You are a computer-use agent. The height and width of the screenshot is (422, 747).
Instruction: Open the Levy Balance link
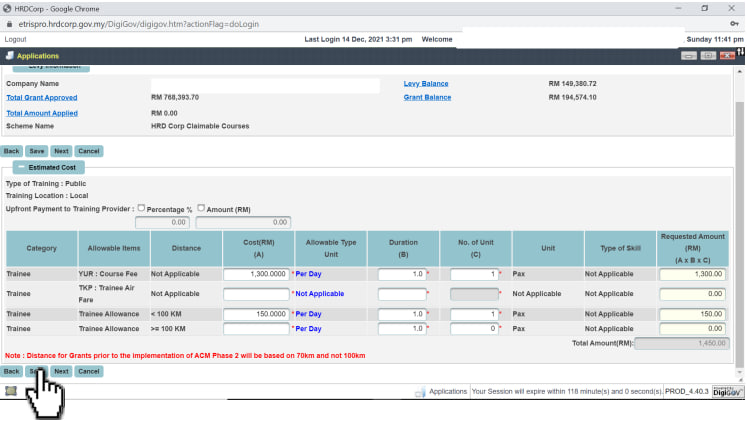[x=426, y=83]
